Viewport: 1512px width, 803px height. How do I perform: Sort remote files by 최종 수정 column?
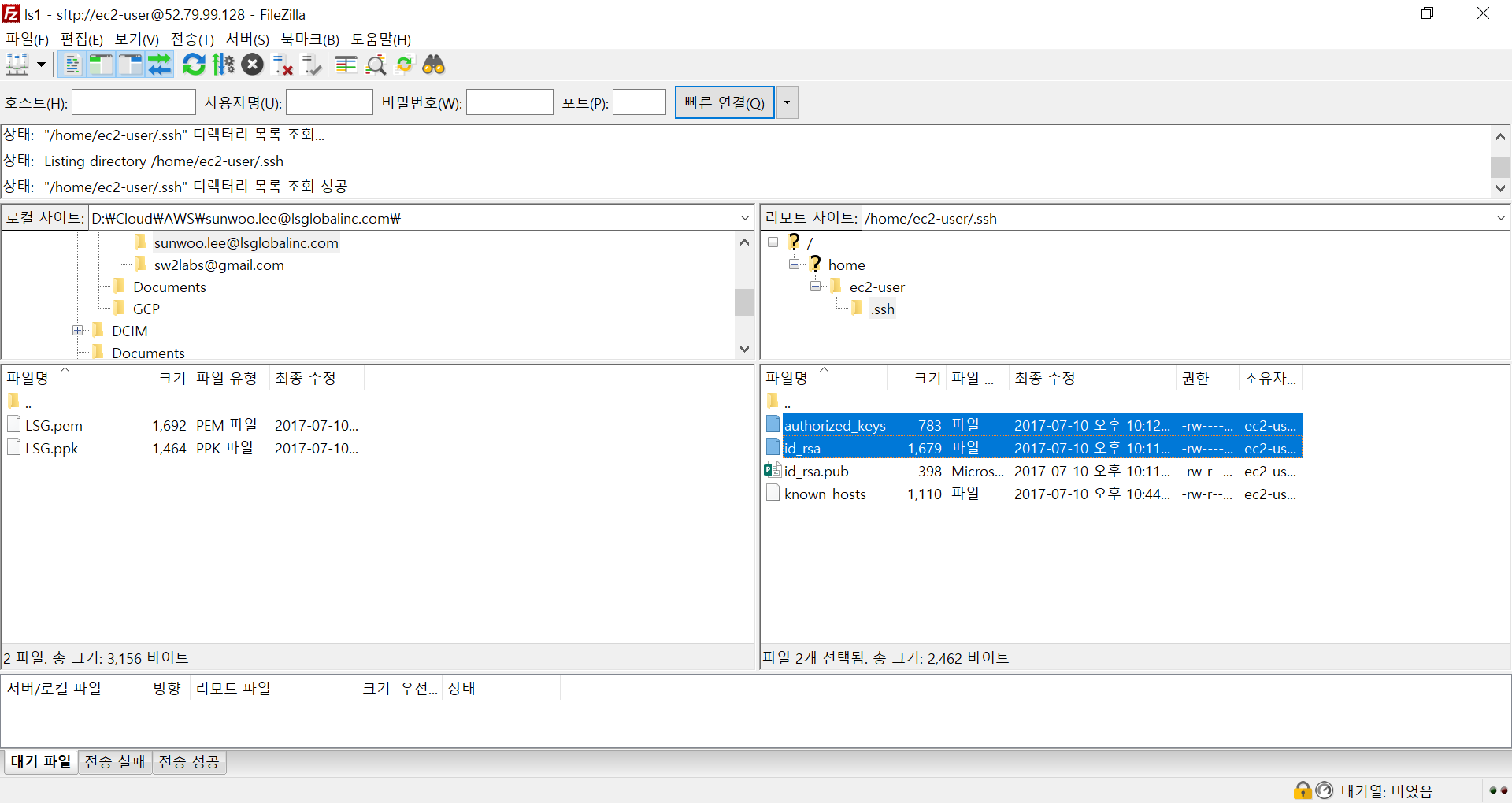pyautogui.click(x=1092, y=378)
